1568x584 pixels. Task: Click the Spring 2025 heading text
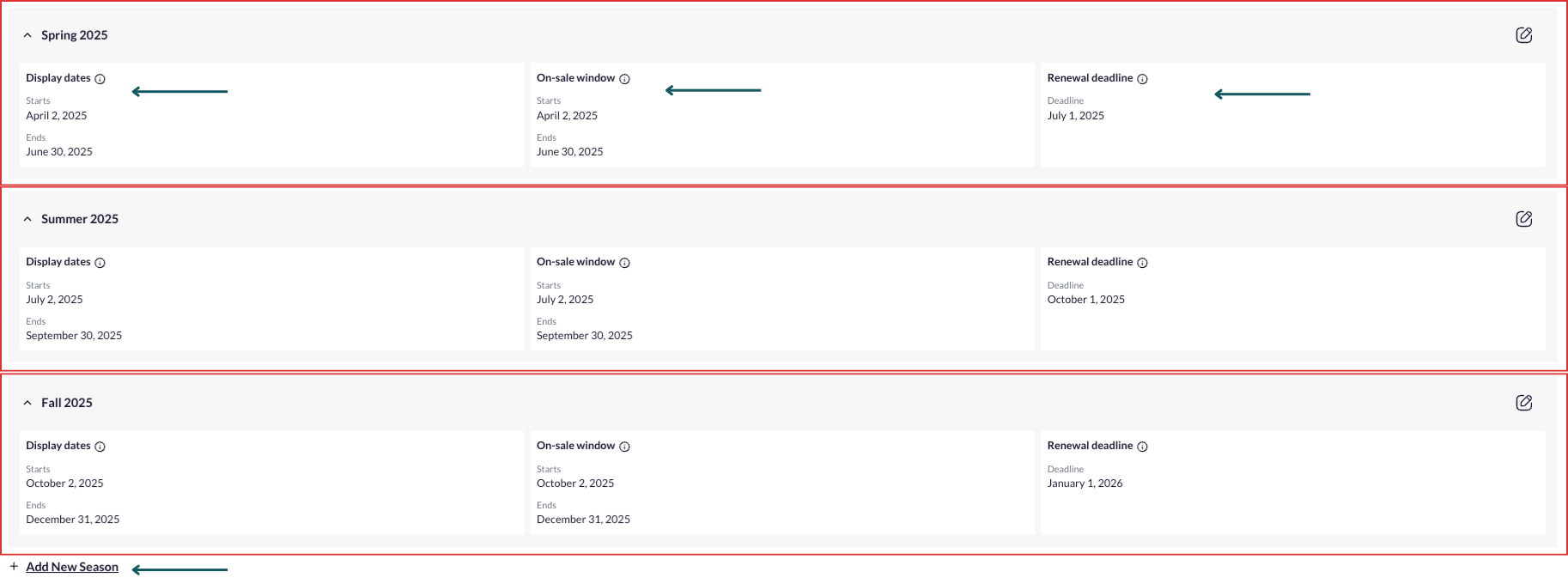[x=75, y=35]
